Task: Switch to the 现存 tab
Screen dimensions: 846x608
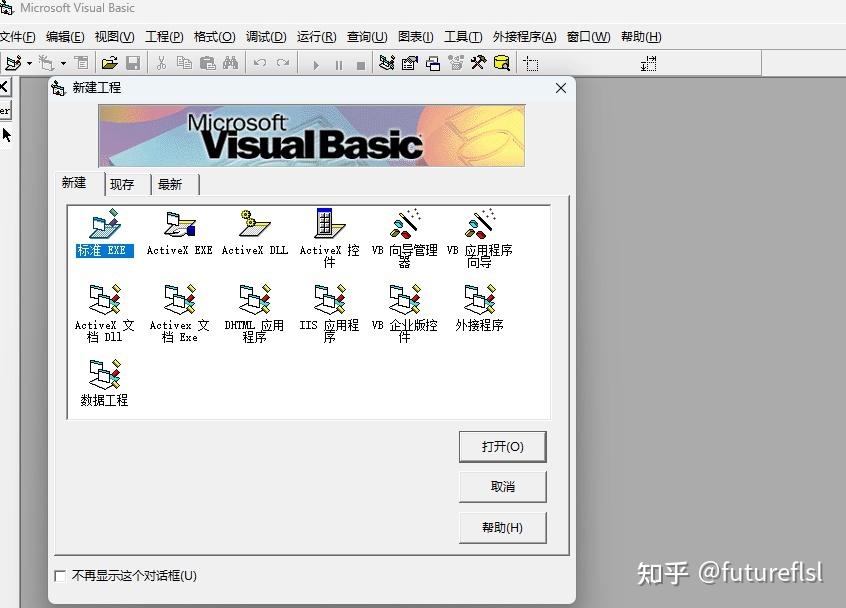Action: click(x=122, y=185)
